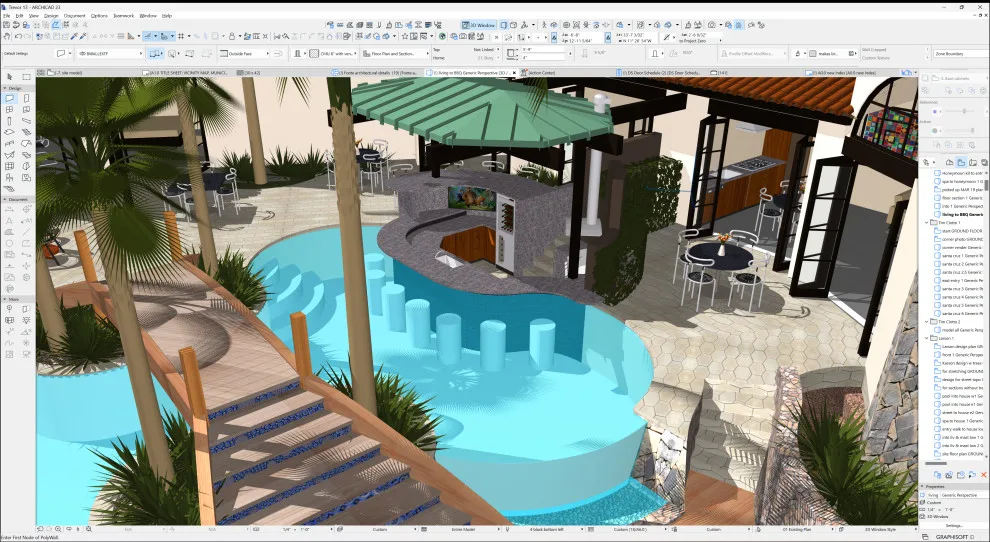Open the Zone Boundary dropdown
Viewport: 990px width, 542px height.
[x=957, y=54]
